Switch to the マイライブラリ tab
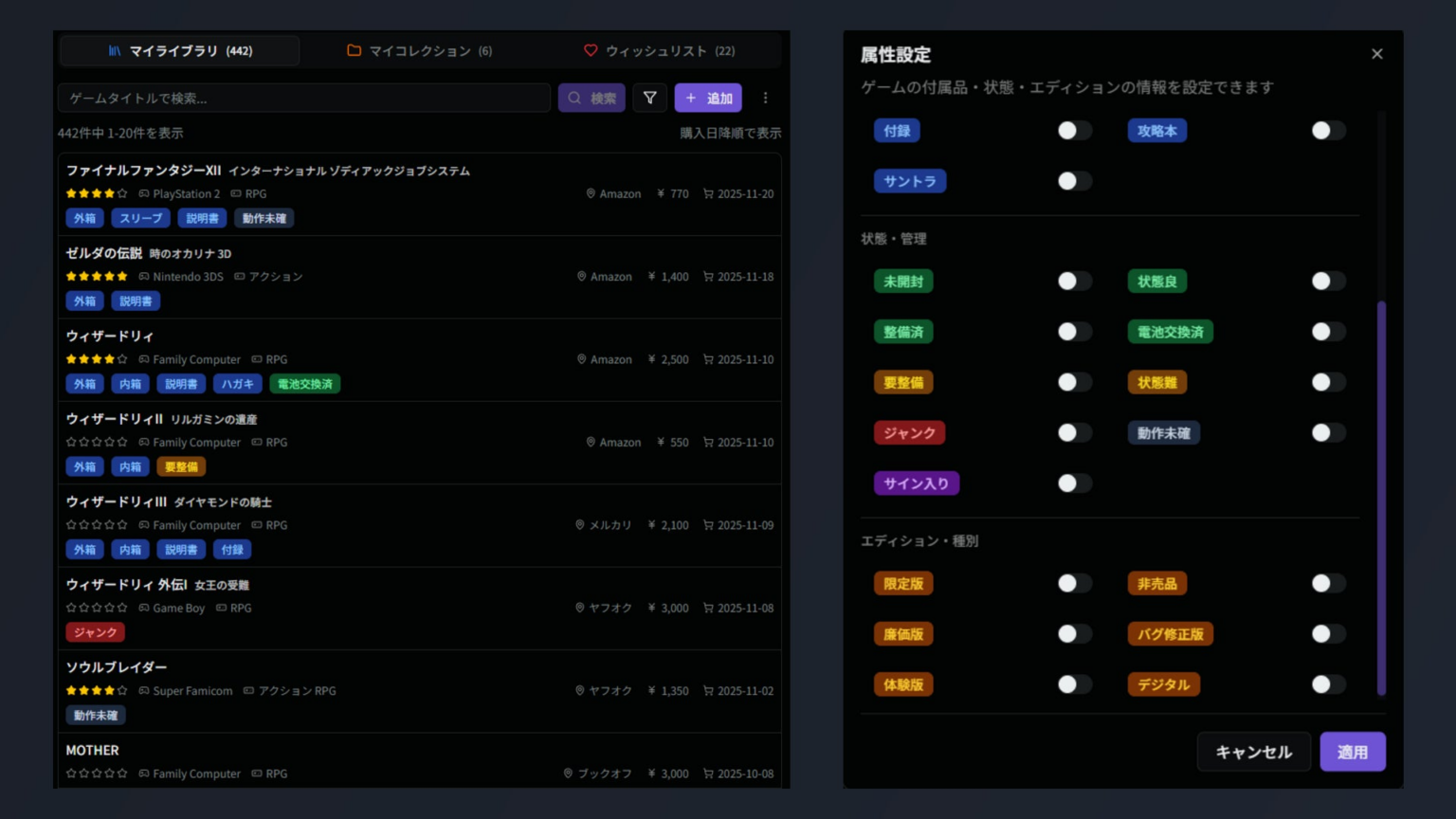Image resolution: width=1456 pixels, height=819 pixels. click(x=180, y=50)
